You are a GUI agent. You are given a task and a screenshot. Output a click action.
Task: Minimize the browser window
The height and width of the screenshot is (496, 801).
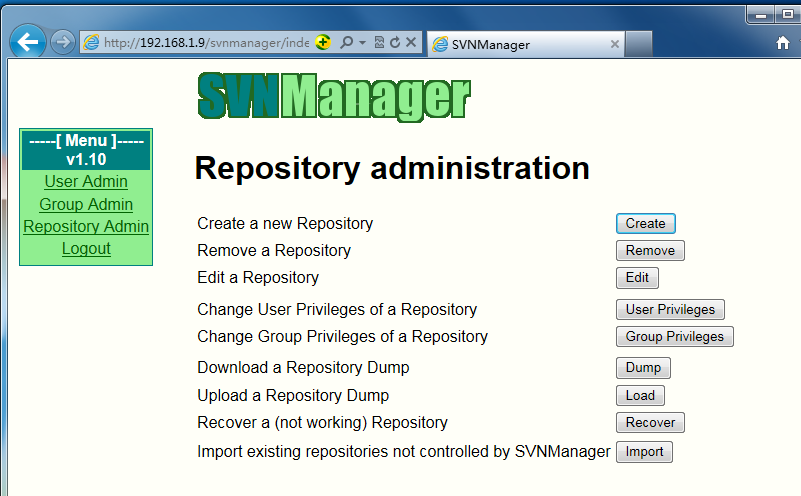(761, 15)
